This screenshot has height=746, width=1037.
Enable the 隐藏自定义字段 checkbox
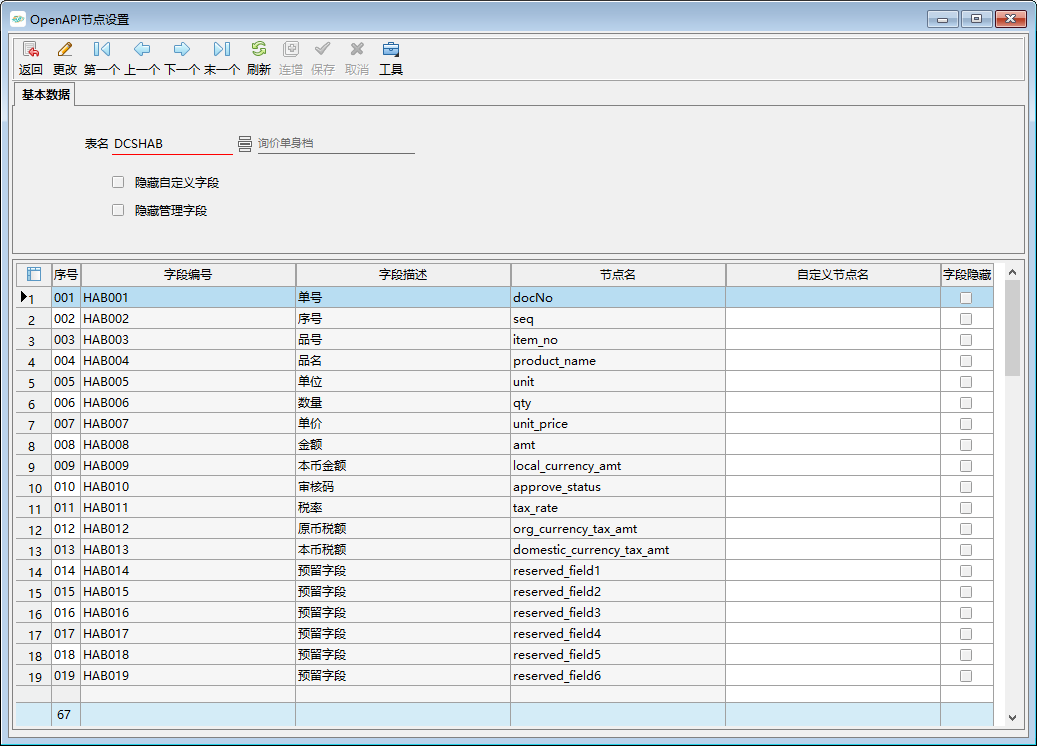coord(119,183)
